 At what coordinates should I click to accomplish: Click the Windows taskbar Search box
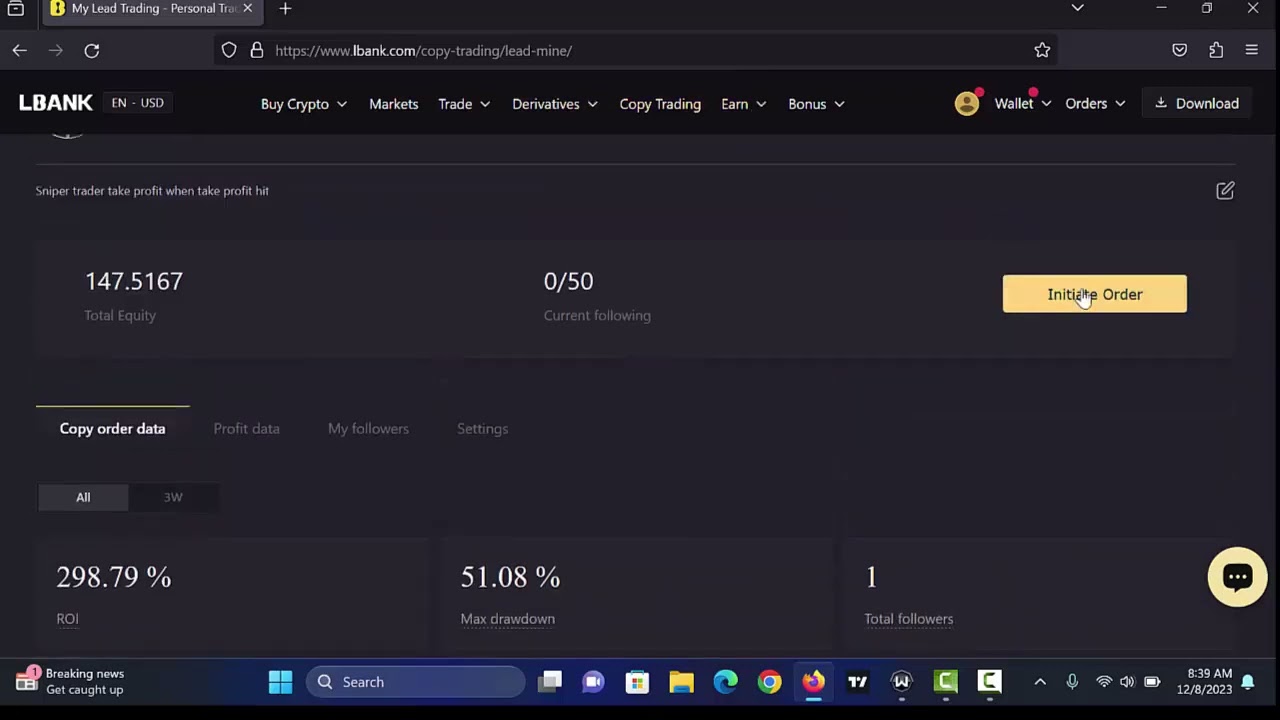click(416, 682)
